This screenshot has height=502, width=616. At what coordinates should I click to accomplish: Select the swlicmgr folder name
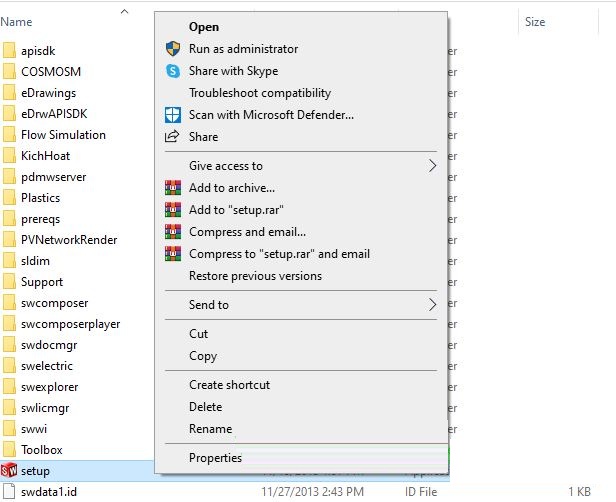45,408
